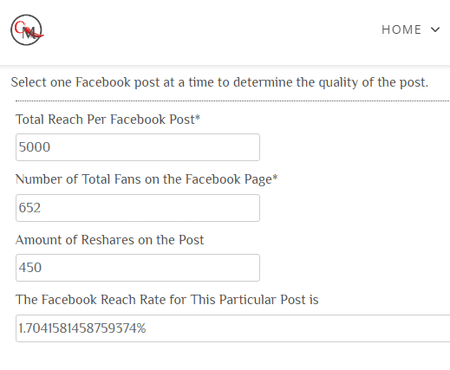Screen dimensions: 450x370
Task: Click the required asterisk after Facebook Page
Action: [275, 177]
